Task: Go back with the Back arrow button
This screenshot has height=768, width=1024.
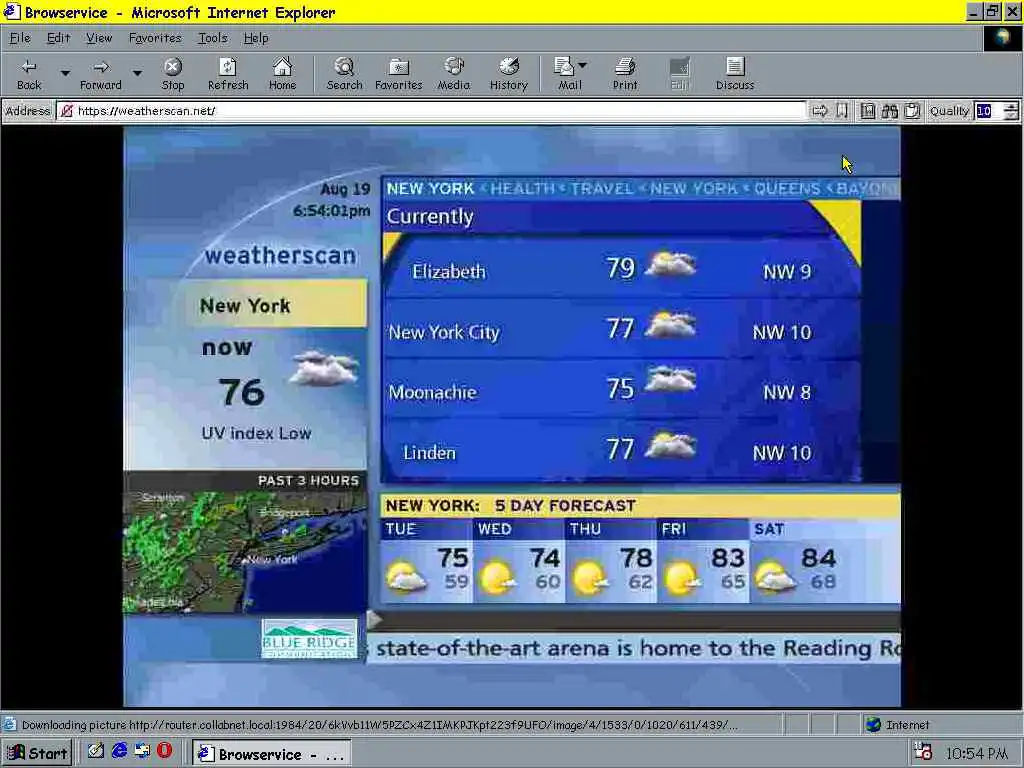Action: (29, 74)
